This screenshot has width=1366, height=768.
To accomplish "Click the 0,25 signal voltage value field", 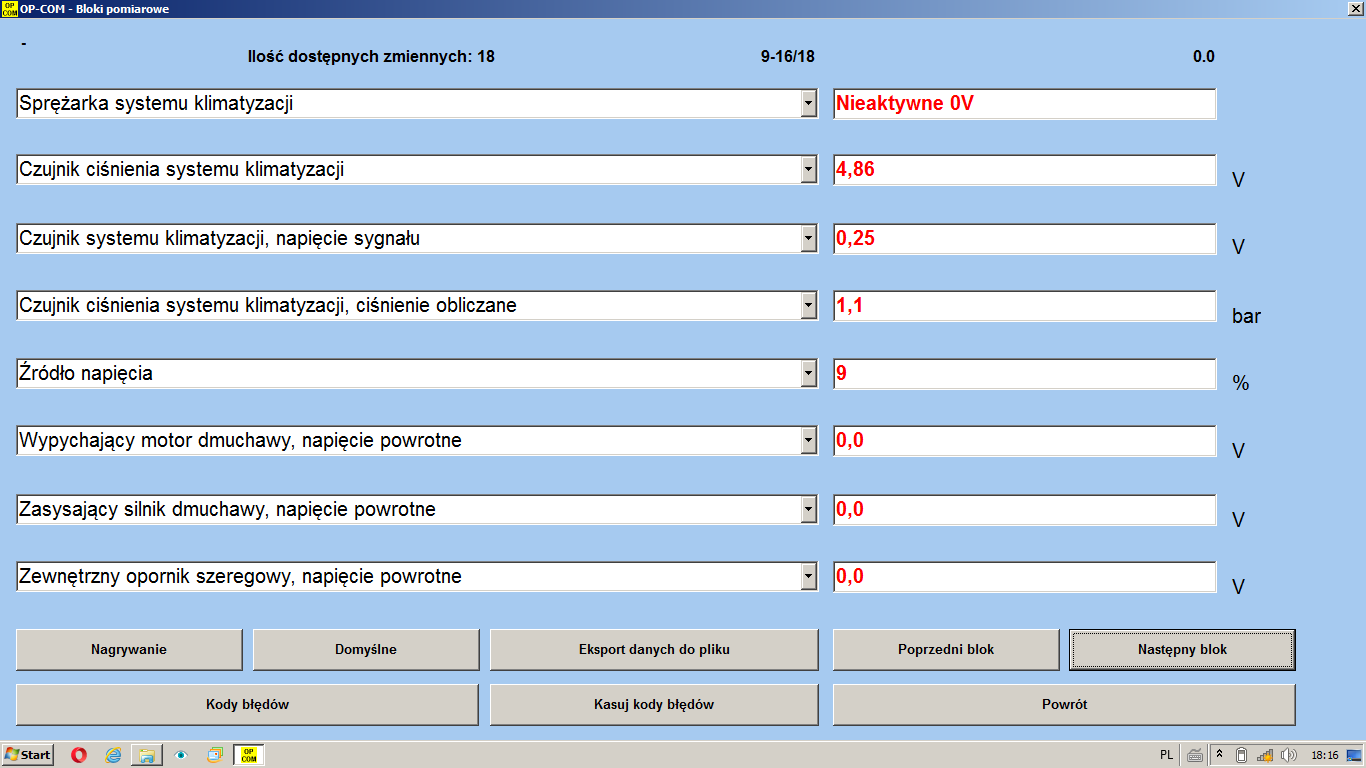I will pos(1025,238).
